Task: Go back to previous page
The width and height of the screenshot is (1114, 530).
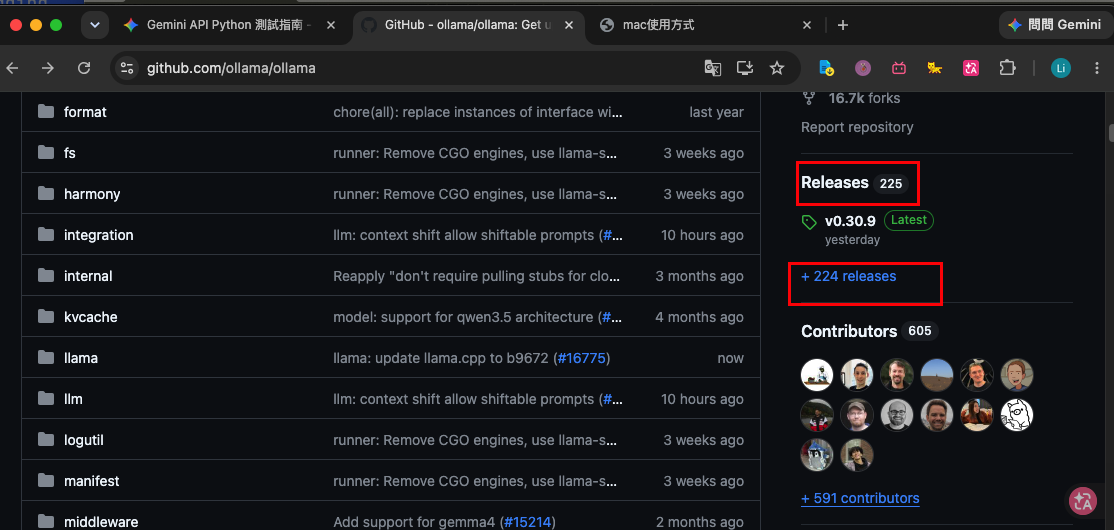Action: [x=12, y=68]
